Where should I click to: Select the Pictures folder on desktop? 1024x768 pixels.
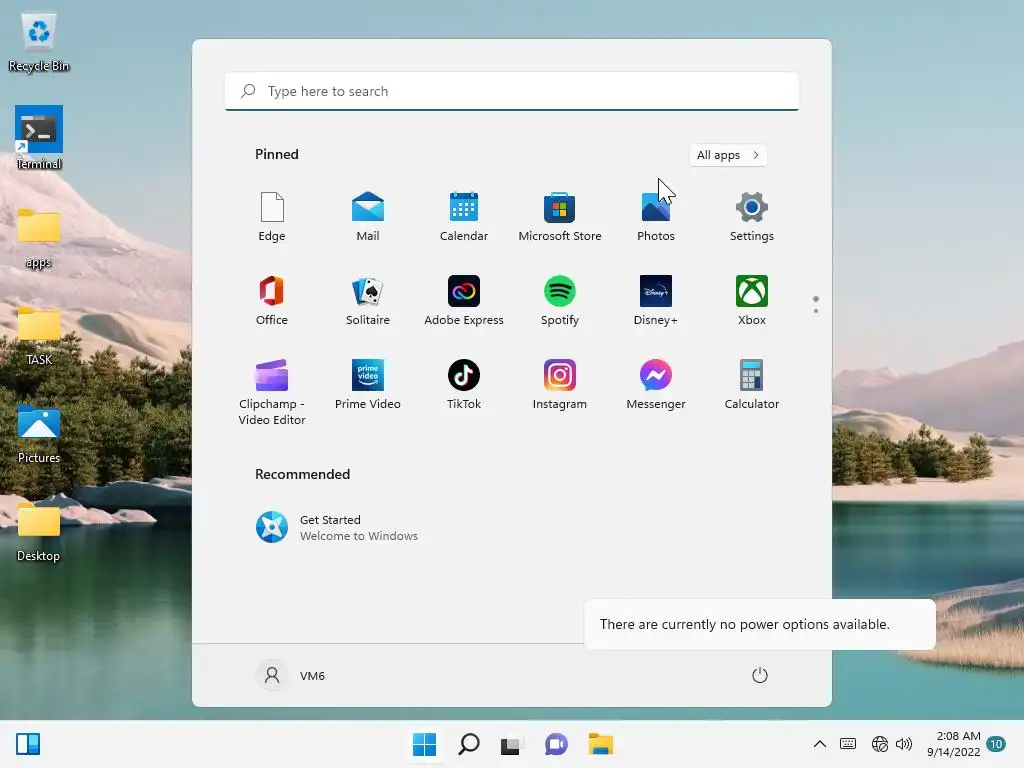[39, 434]
